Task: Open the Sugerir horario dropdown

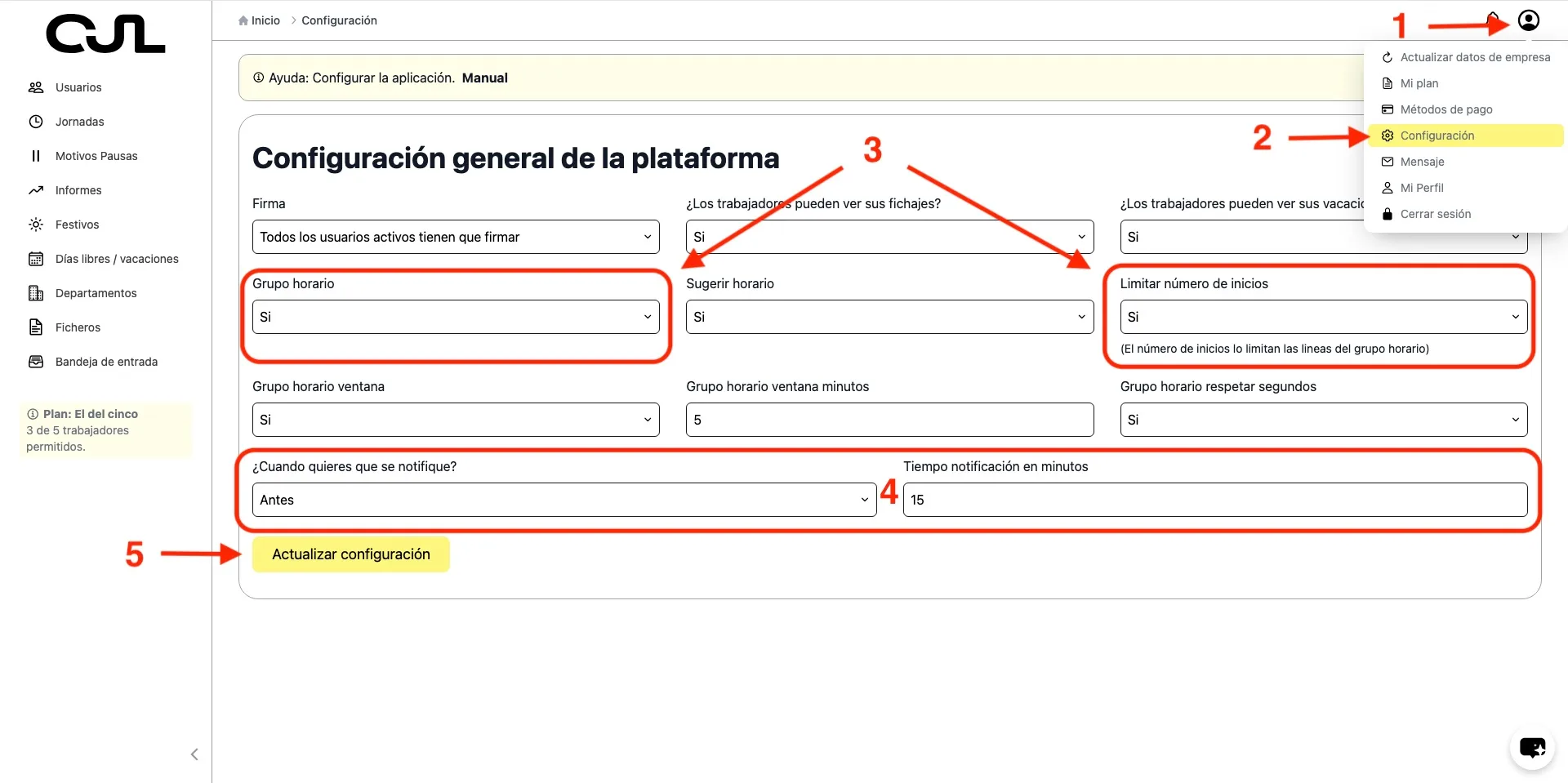Action: click(889, 317)
